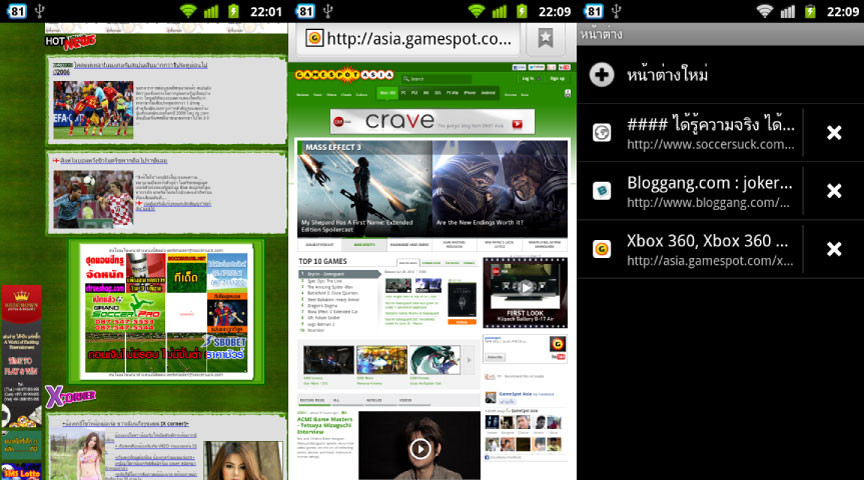Click the HOT NEWS logo on soccersuck

point(71,42)
